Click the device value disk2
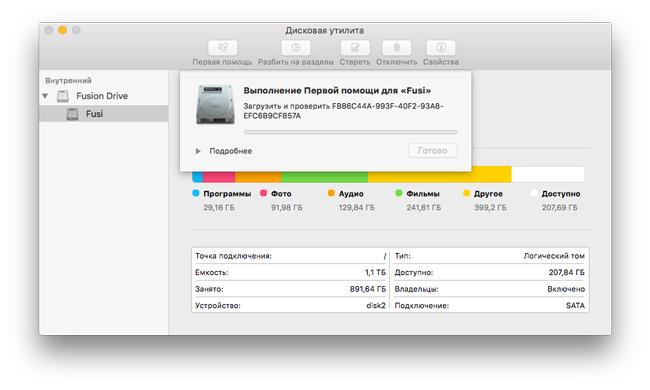Screen dimensions: 650x390 [376, 306]
